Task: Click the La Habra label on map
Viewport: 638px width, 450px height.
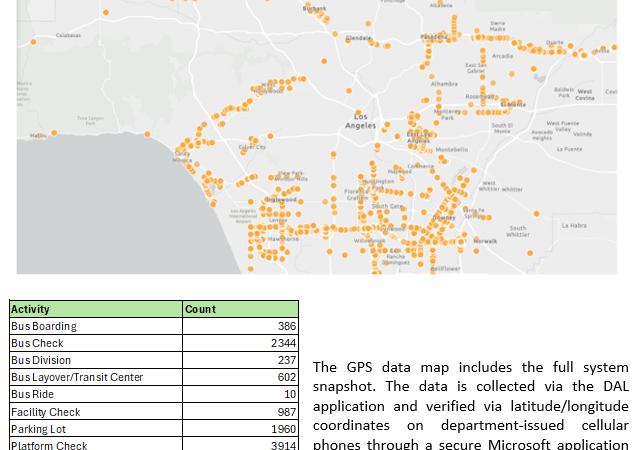Action: coord(574,225)
